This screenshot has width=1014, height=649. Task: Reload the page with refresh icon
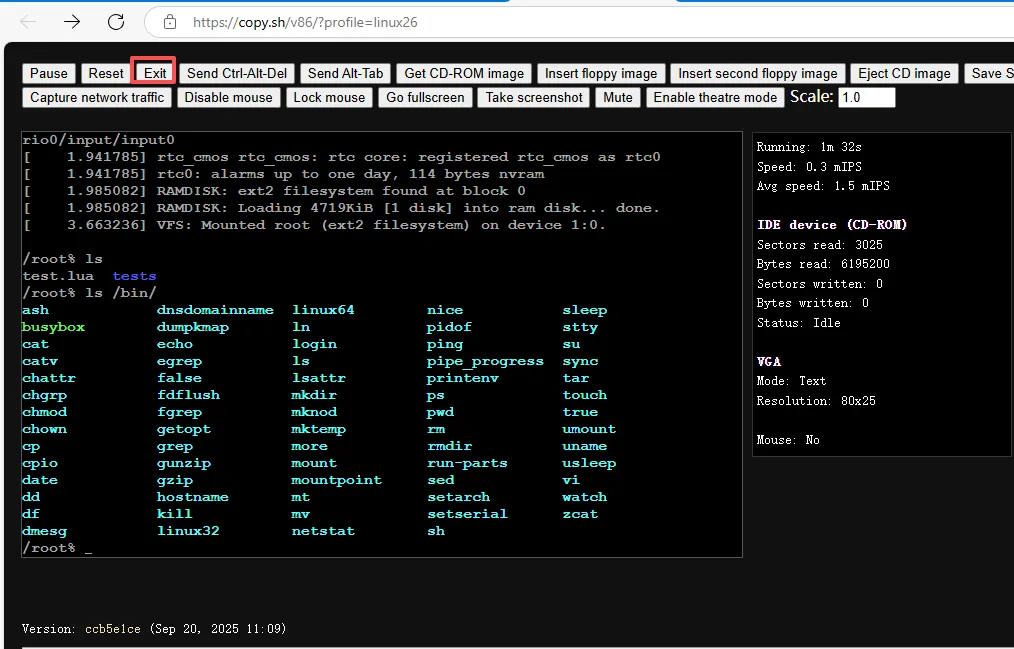point(116,22)
